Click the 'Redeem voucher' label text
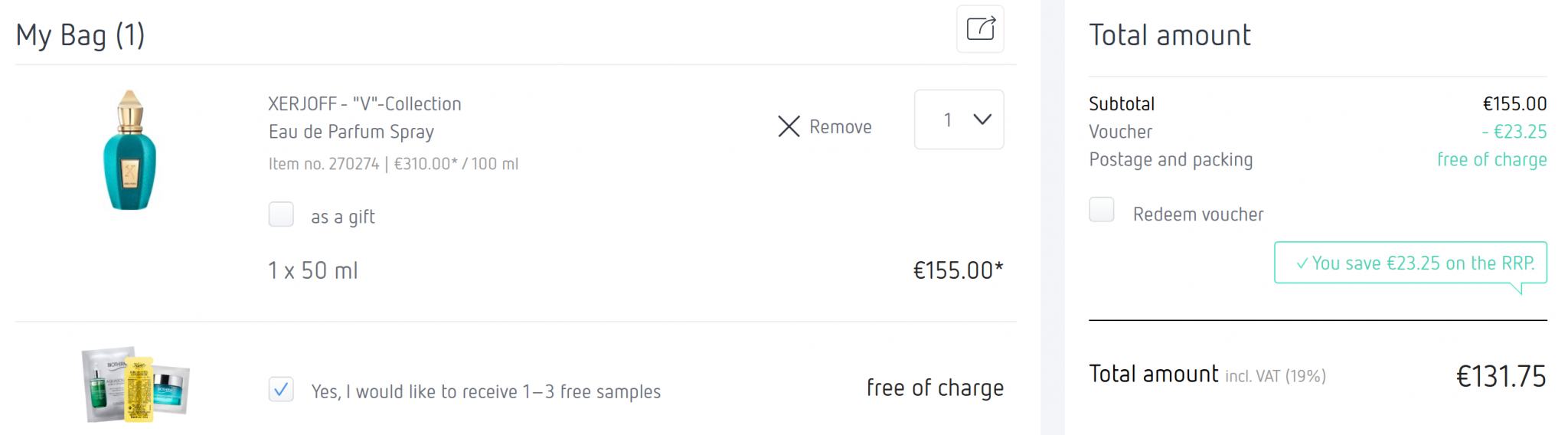Viewport: 1568px width, 435px height. [1197, 214]
